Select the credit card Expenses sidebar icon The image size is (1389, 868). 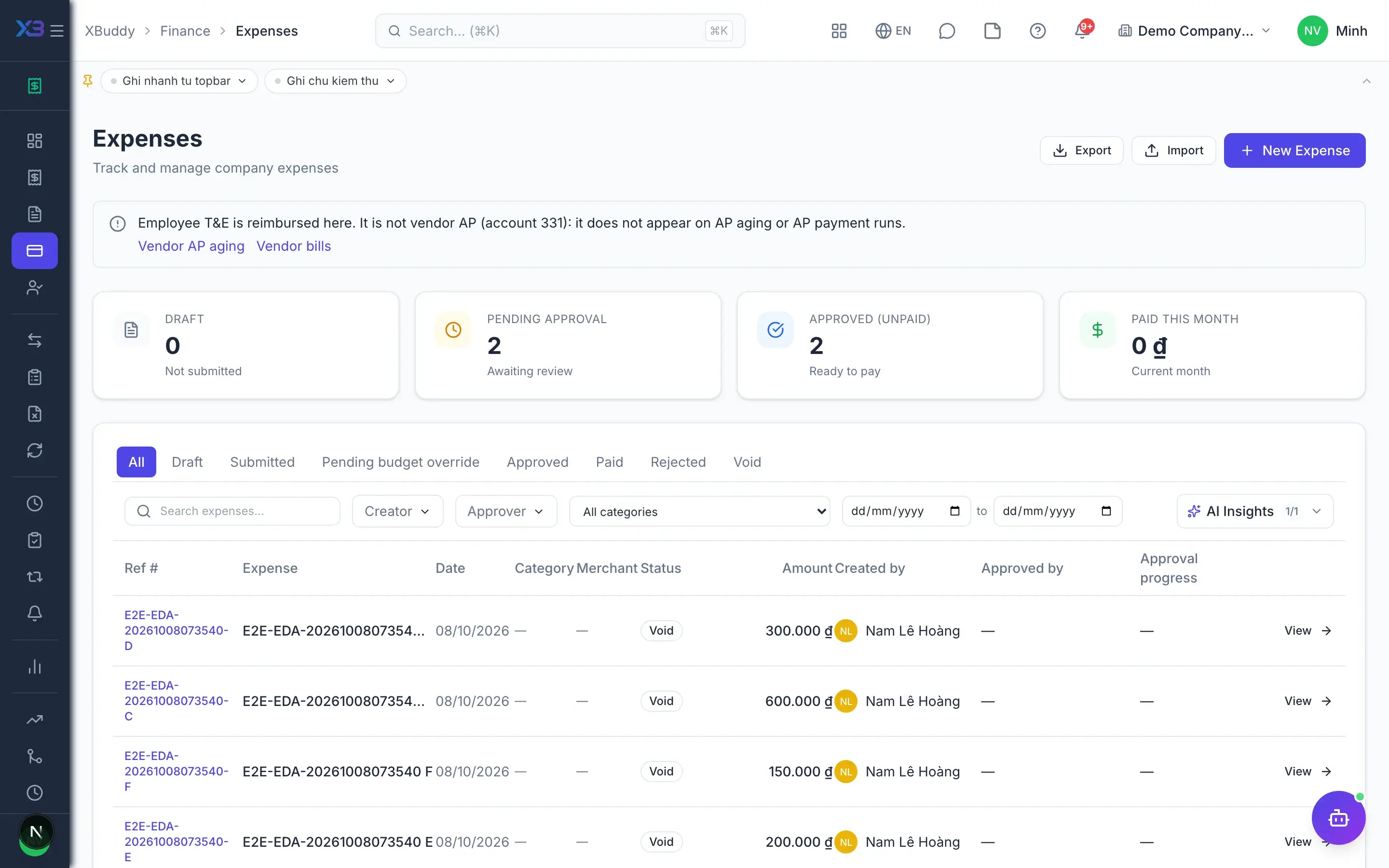pyautogui.click(x=34, y=251)
